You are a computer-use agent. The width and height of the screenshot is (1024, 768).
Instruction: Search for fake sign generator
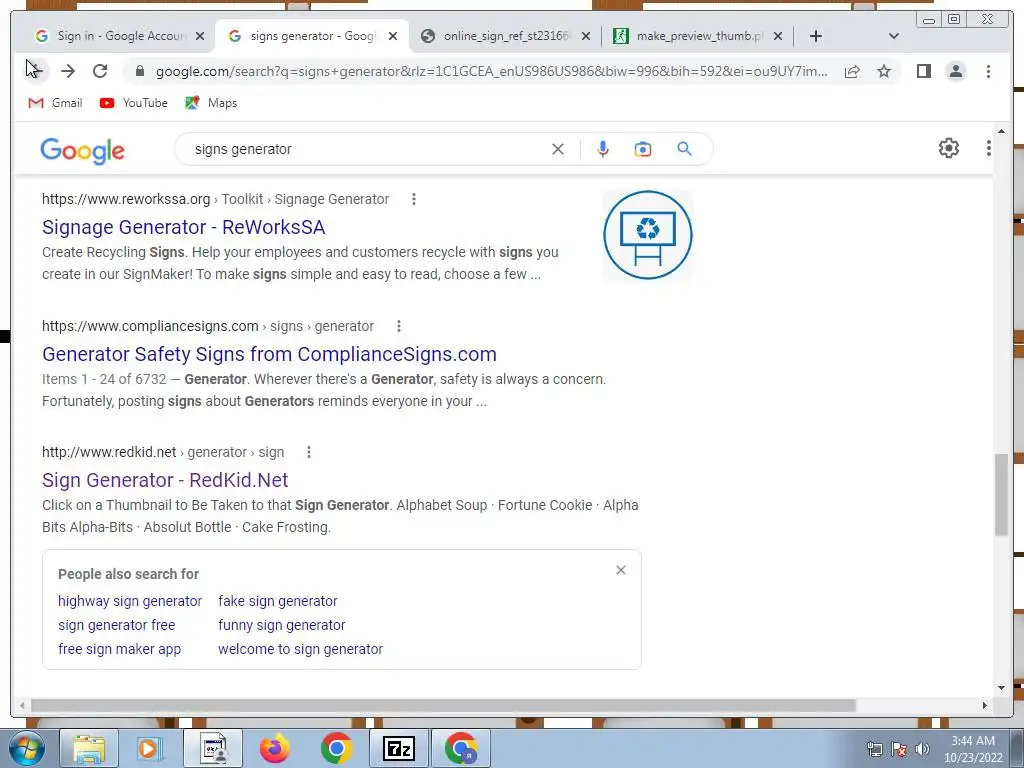[x=278, y=601]
